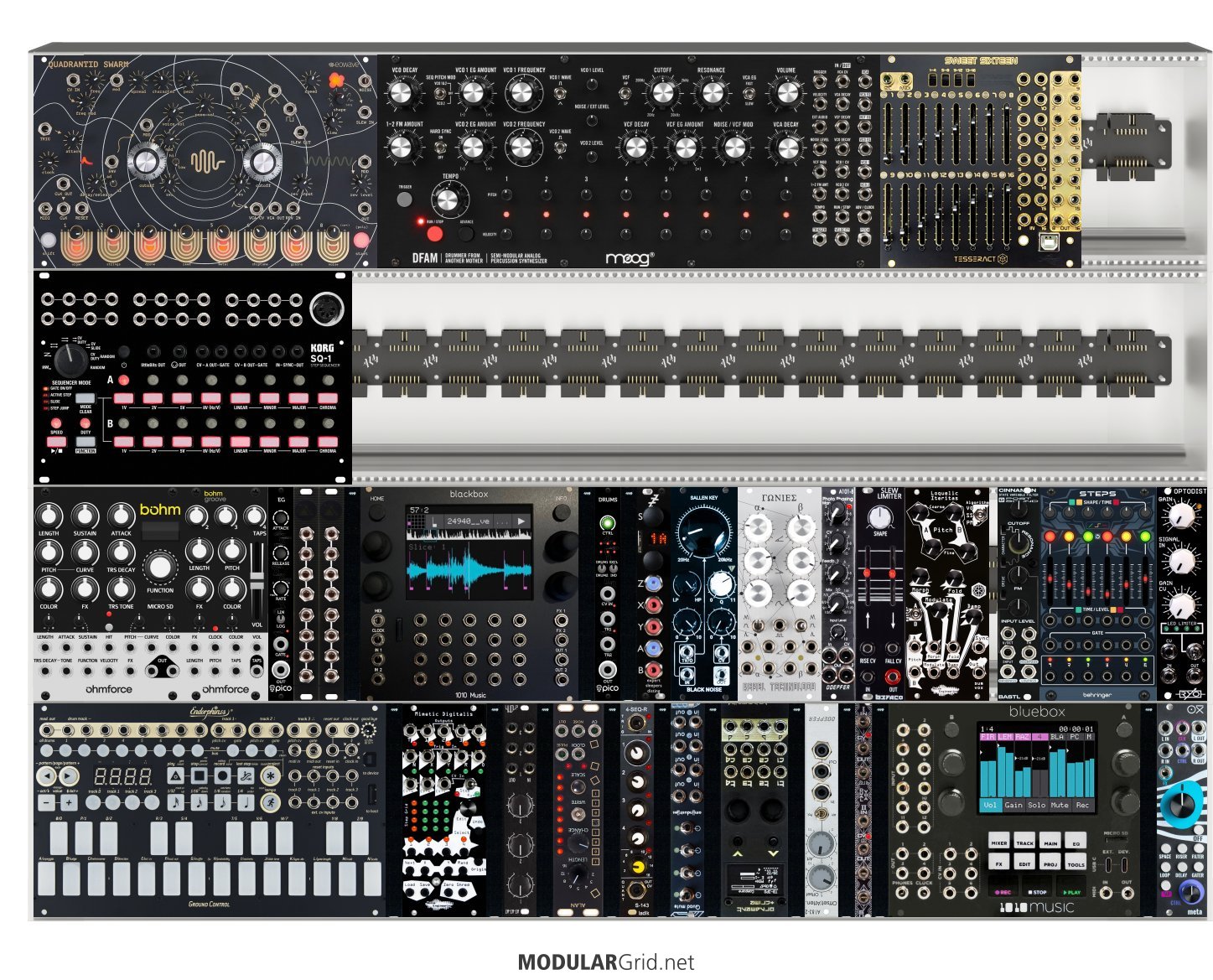Image resolution: width=1213 pixels, height=980 pixels.
Task: Click the DFAM Cutoff knob
Action: tap(662, 93)
